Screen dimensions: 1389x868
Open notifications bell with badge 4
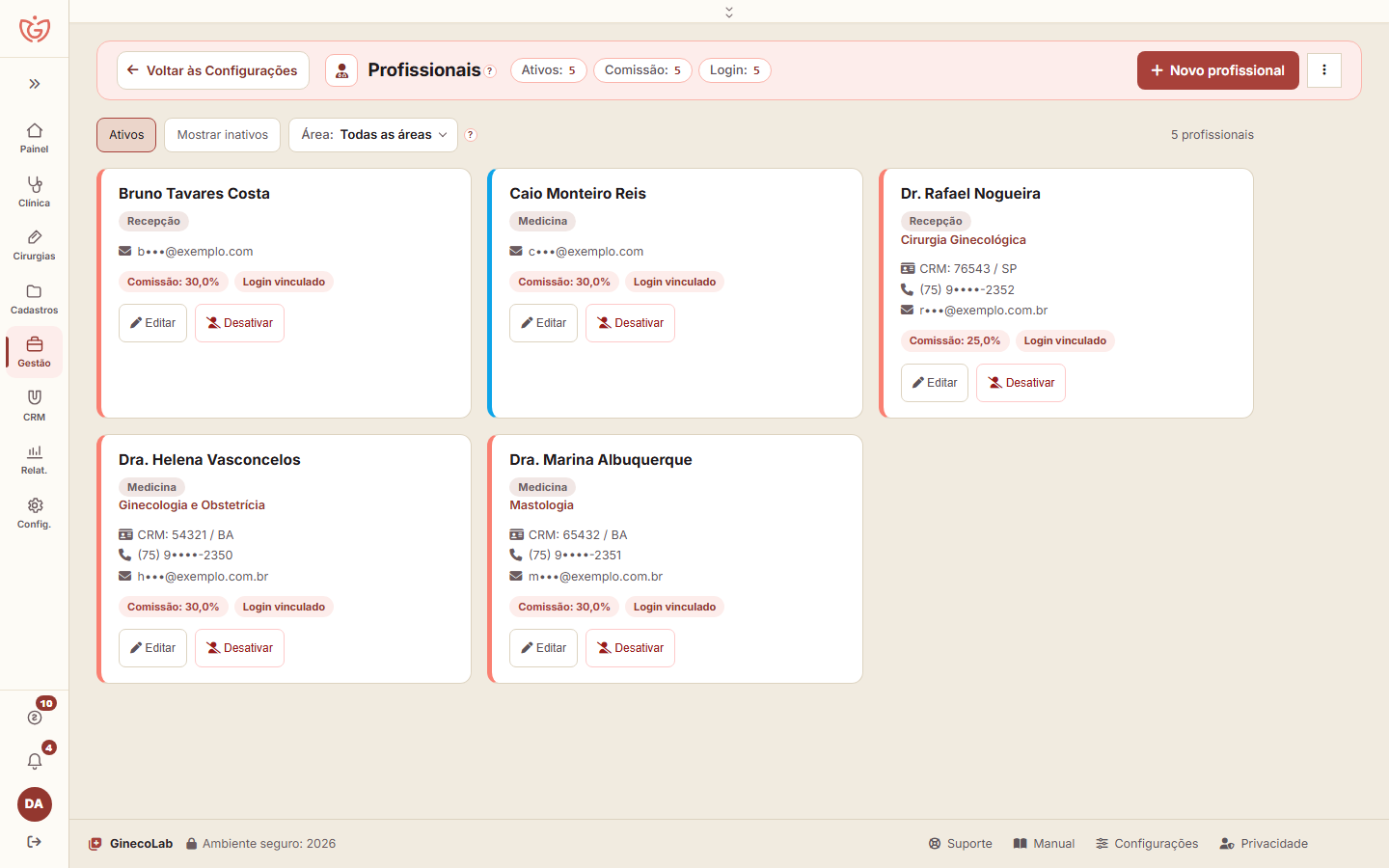(x=35, y=761)
